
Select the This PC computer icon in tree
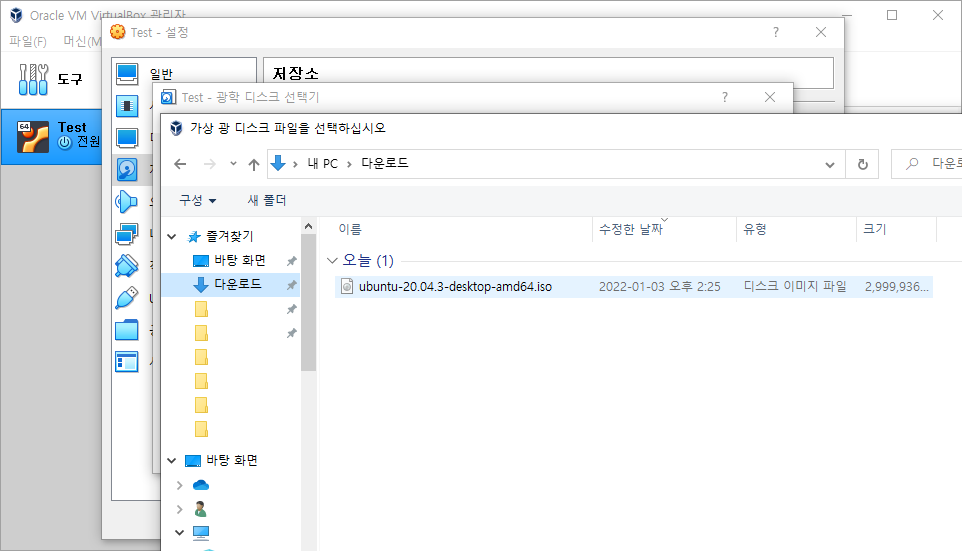(x=201, y=533)
